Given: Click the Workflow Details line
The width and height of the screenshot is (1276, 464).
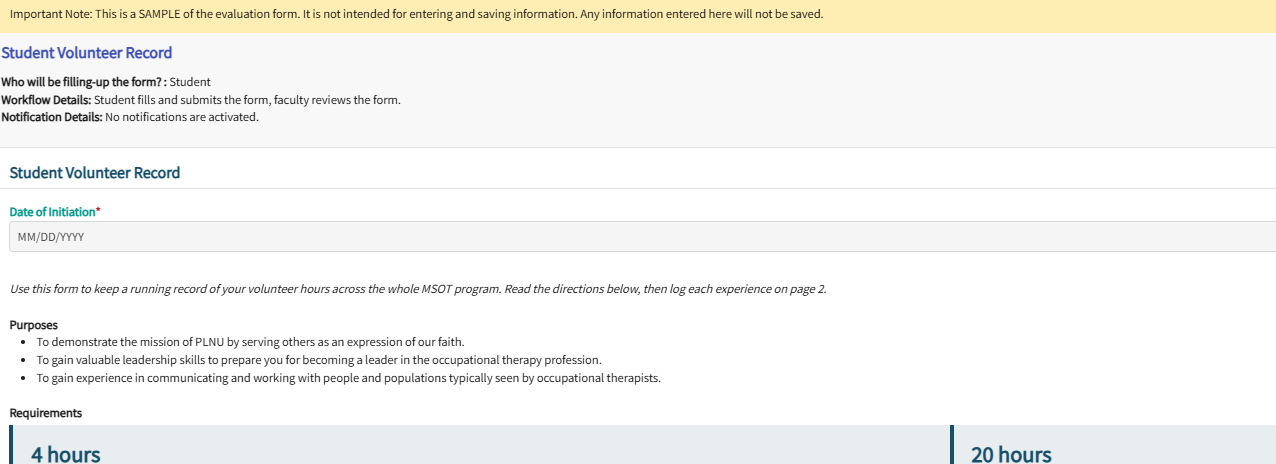Looking at the screenshot, I should (x=201, y=100).
